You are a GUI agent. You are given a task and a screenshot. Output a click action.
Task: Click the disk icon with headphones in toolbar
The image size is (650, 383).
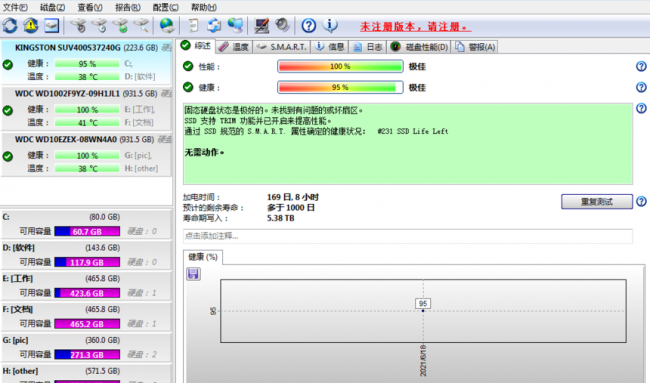(x=78, y=26)
